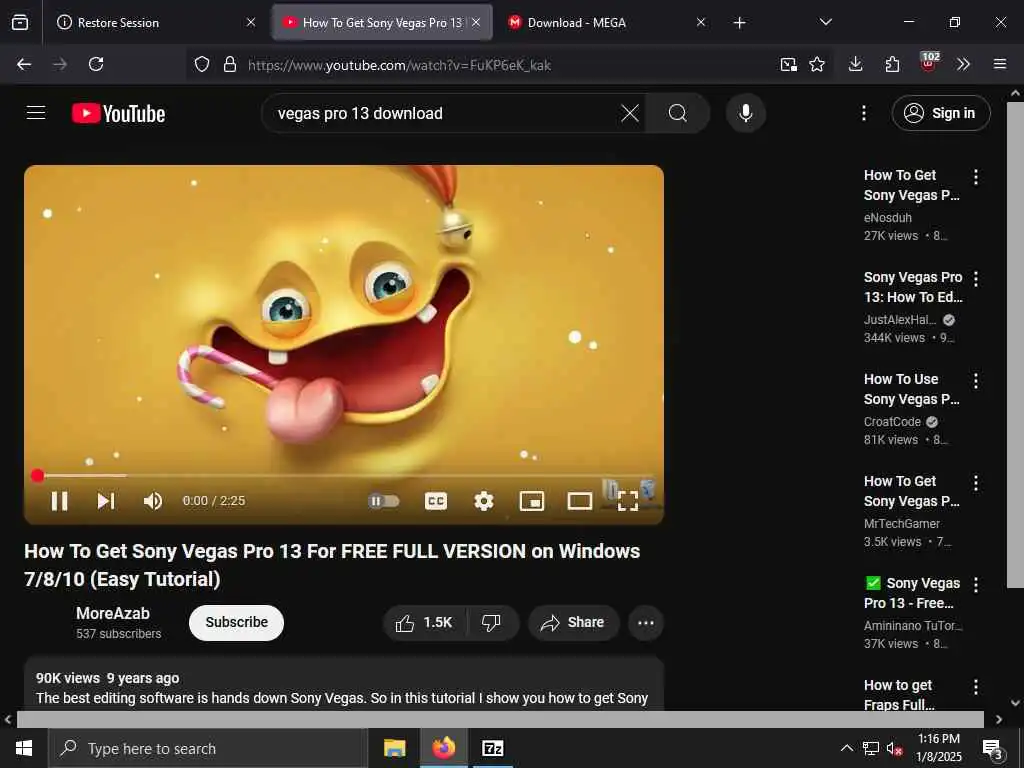Go to YouTube home logo
1024x768 pixels.
click(118, 114)
